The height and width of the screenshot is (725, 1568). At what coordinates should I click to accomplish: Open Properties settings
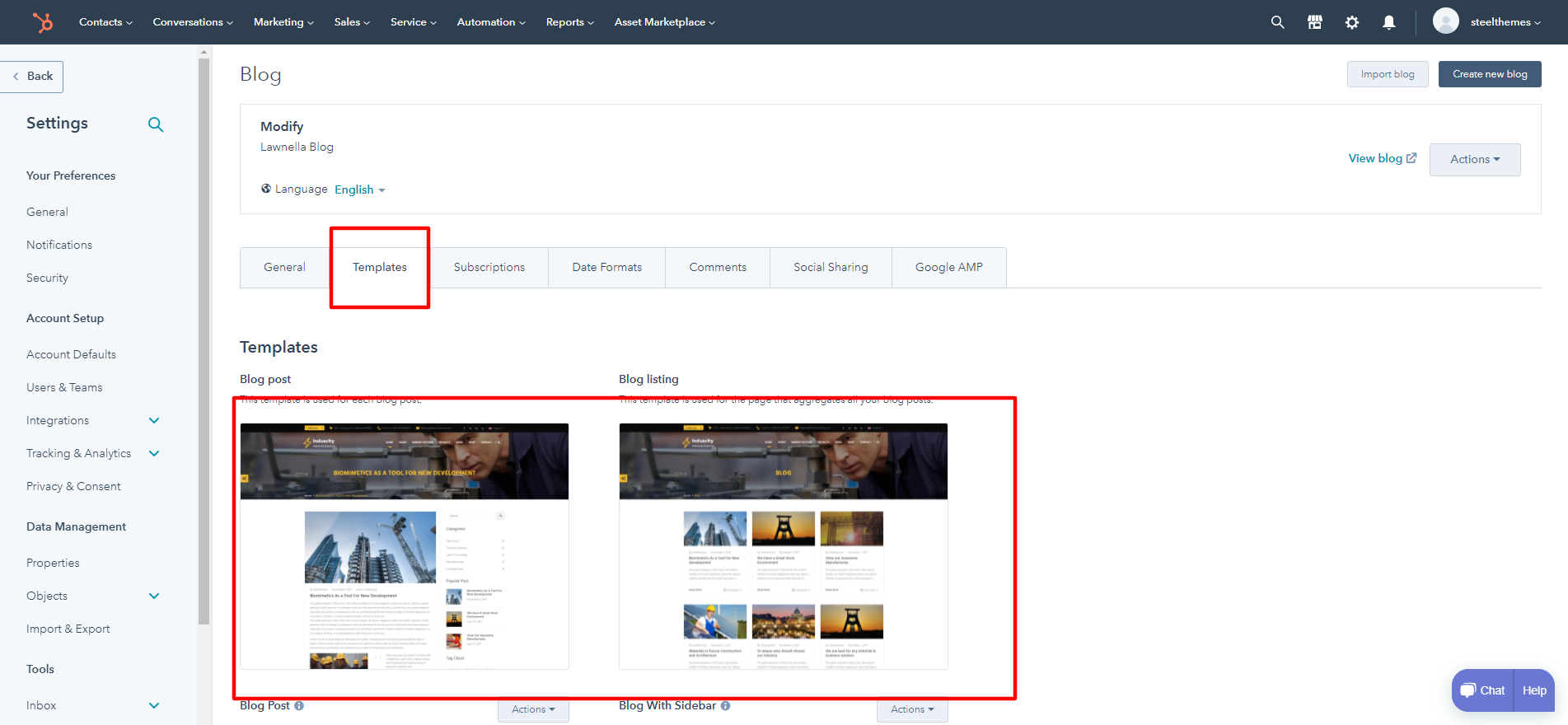click(53, 563)
